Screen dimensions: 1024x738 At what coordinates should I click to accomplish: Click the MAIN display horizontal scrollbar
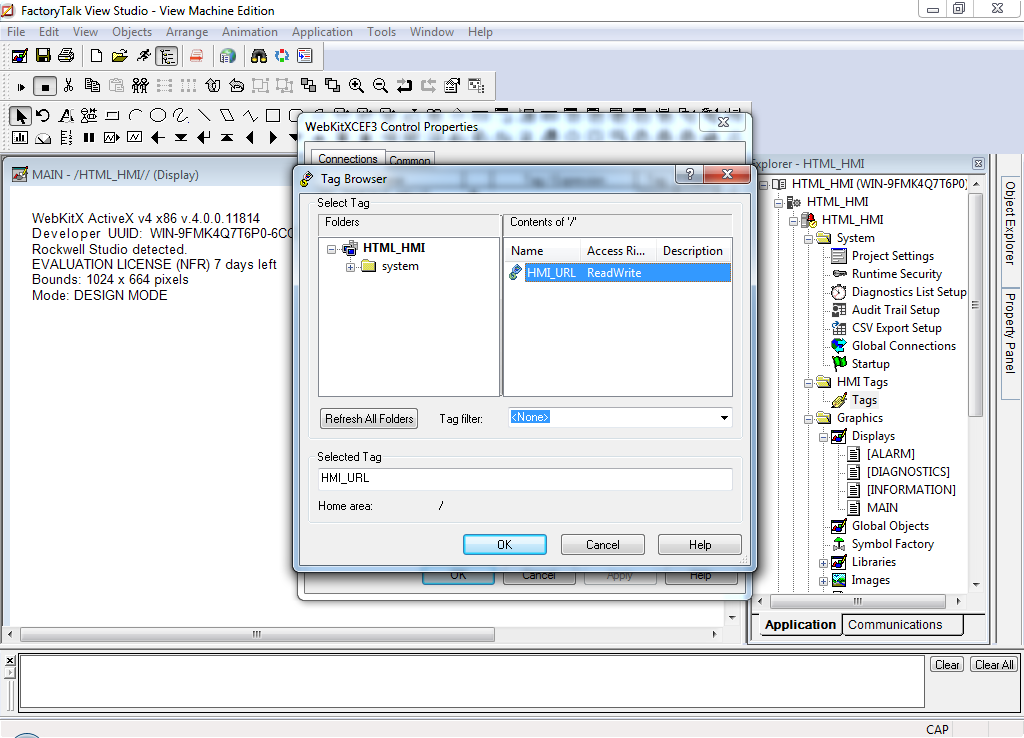[x=257, y=634]
